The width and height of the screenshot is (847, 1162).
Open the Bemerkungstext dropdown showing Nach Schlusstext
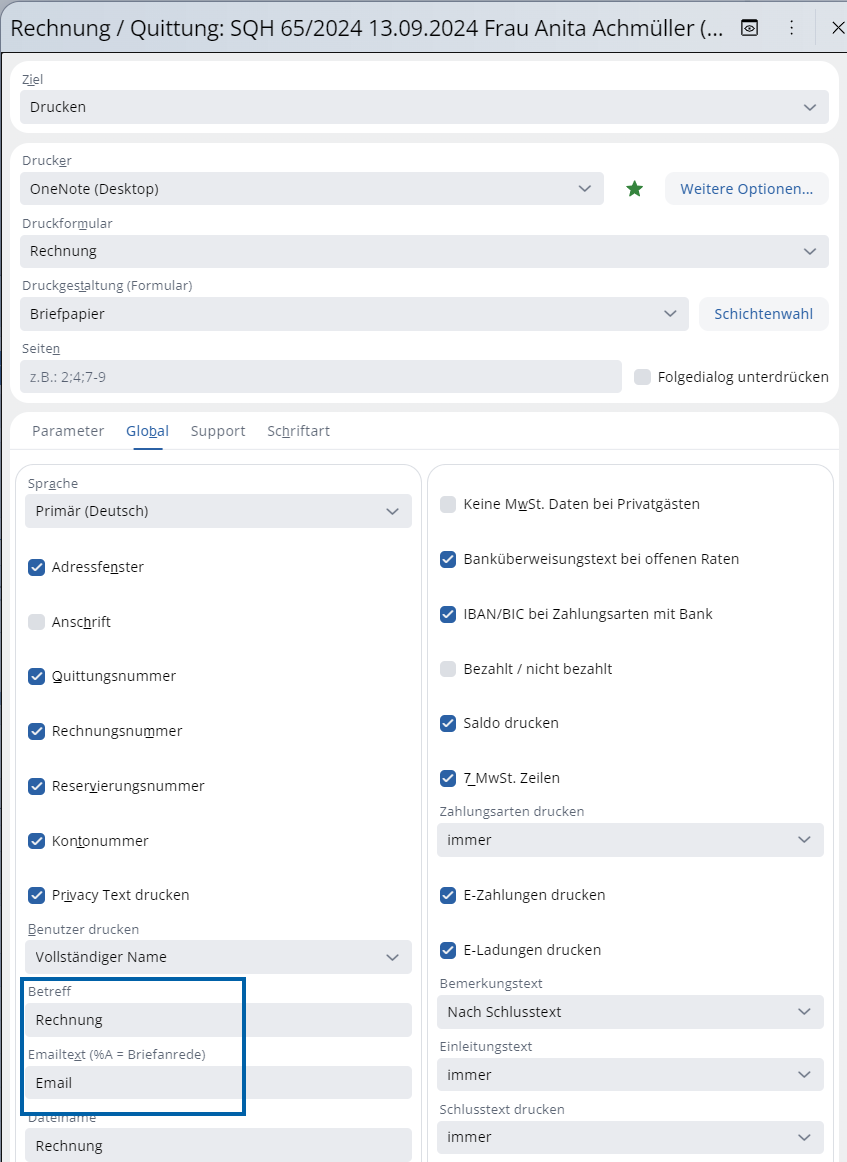click(x=630, y=1011)
